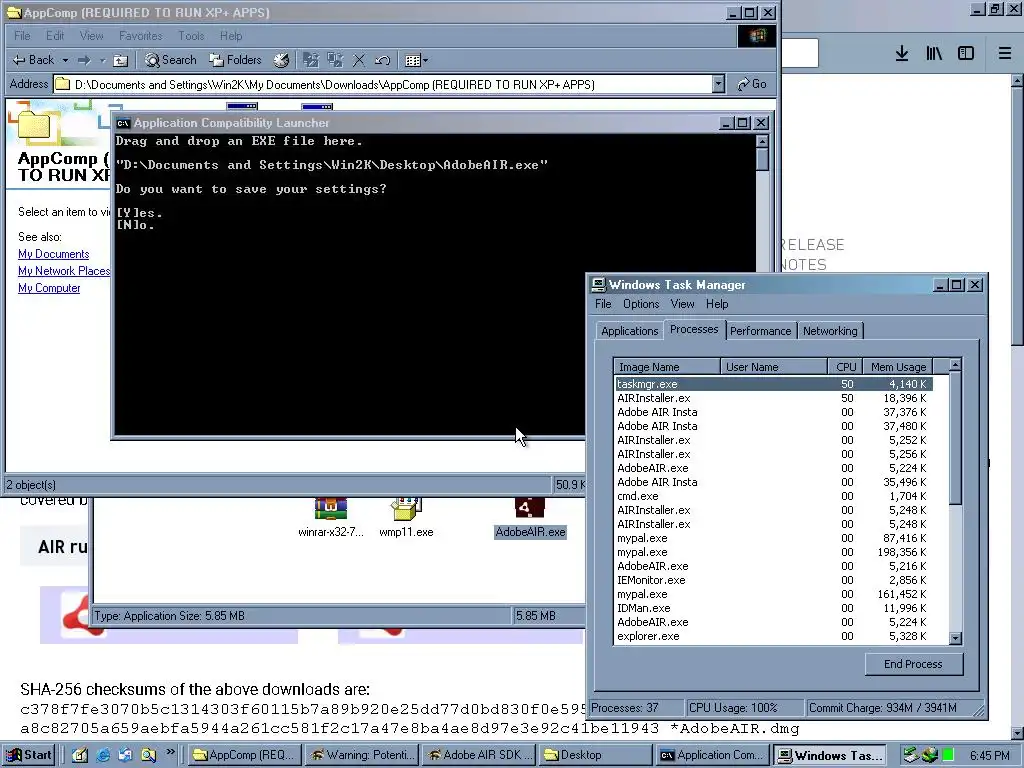Viewport: 1024px width, 768px height.
Task: Select the IDMan.exe process row
Action: [774, 608]
